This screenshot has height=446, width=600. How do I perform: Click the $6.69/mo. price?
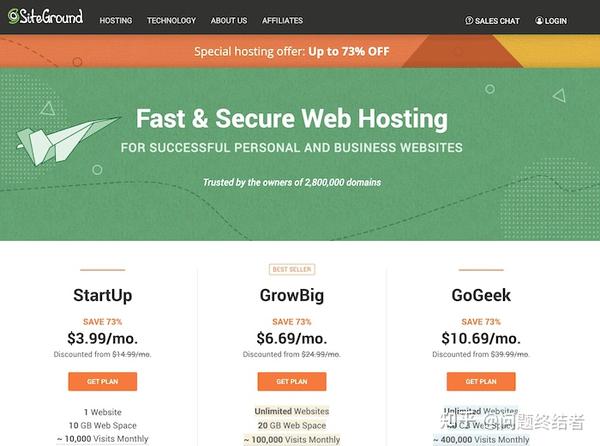tap(291, 338)
